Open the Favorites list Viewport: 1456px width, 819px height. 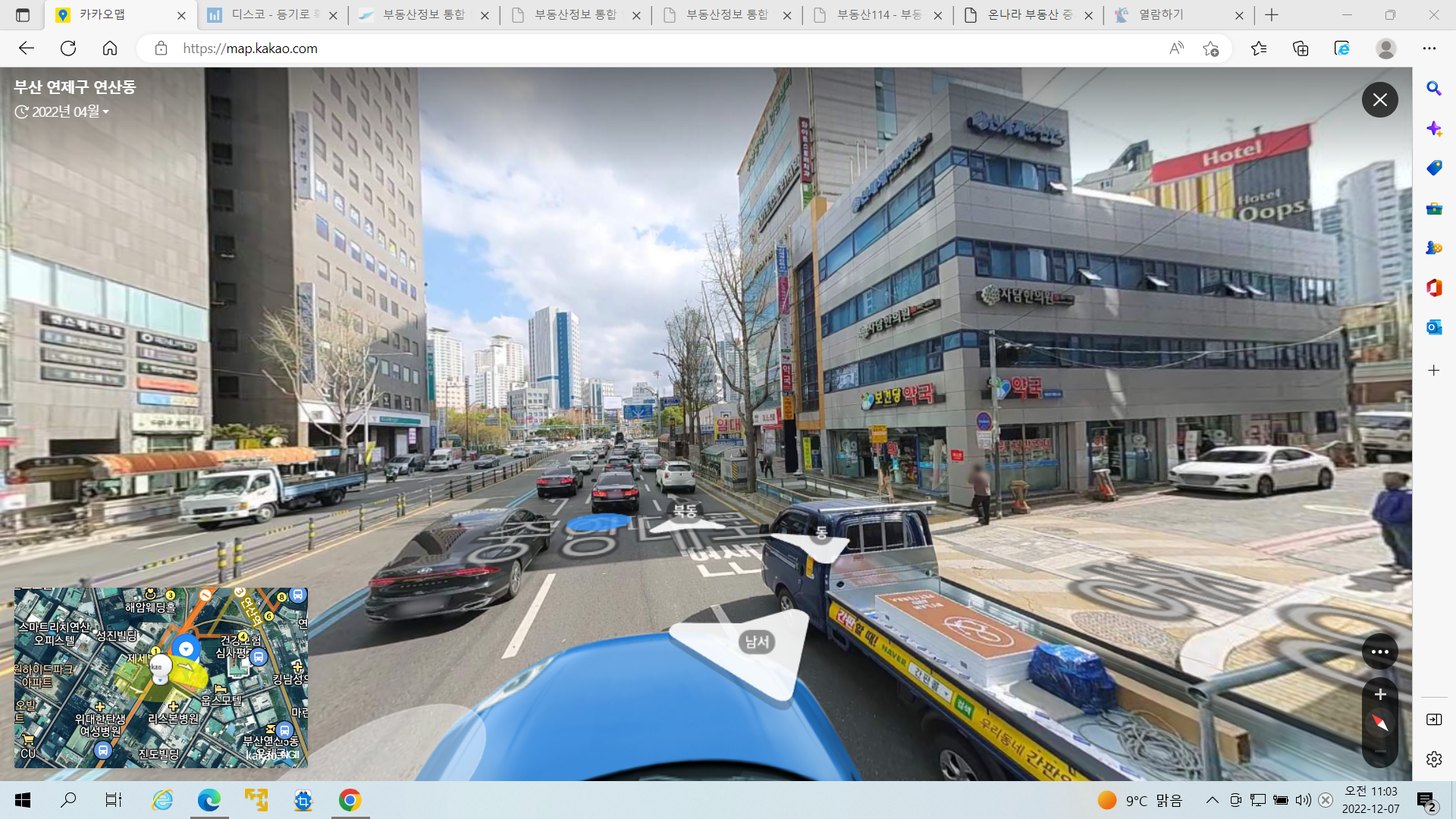coord(1259,49)
